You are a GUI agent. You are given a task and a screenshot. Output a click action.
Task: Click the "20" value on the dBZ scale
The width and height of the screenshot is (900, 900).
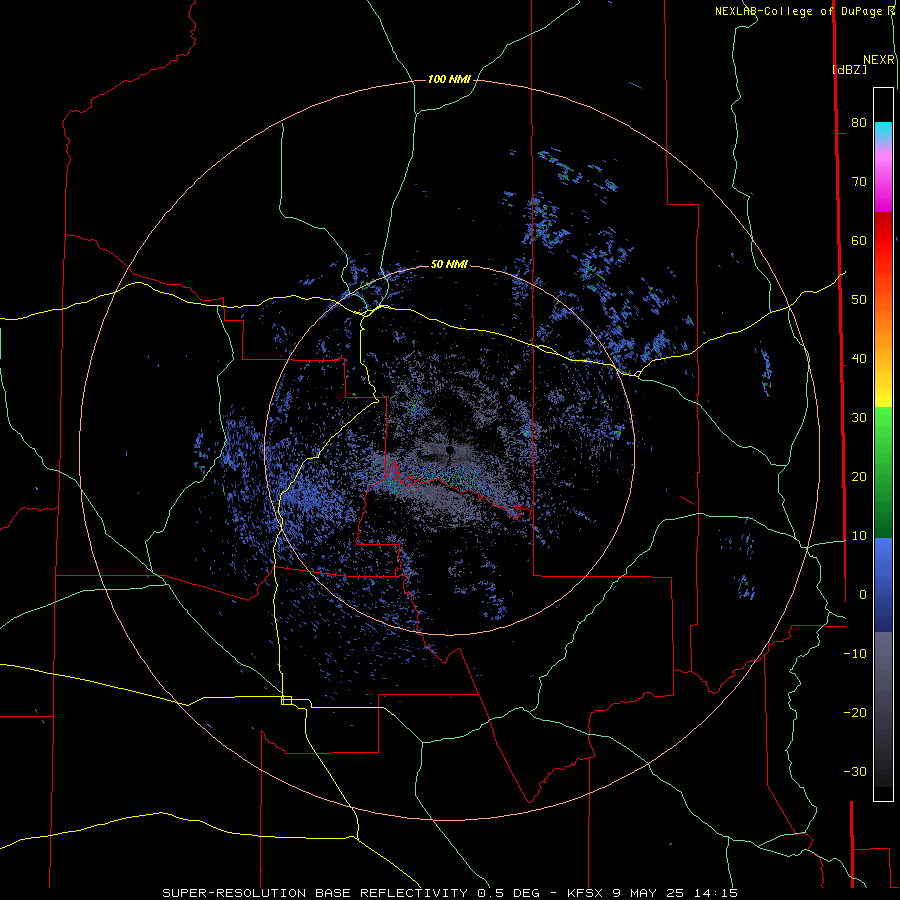[x=859, y=477]
